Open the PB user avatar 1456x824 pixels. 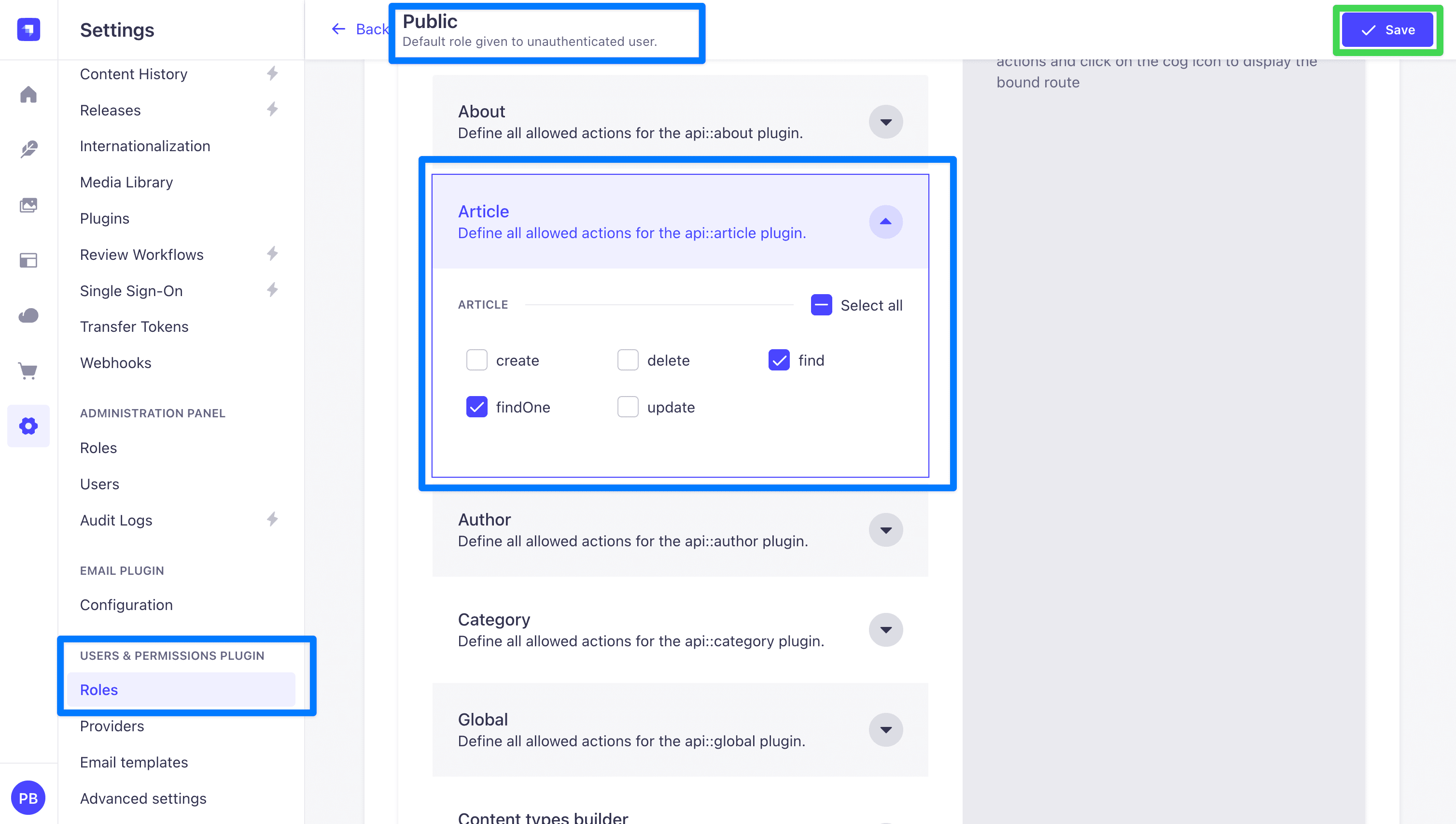(x=28, y=798)
